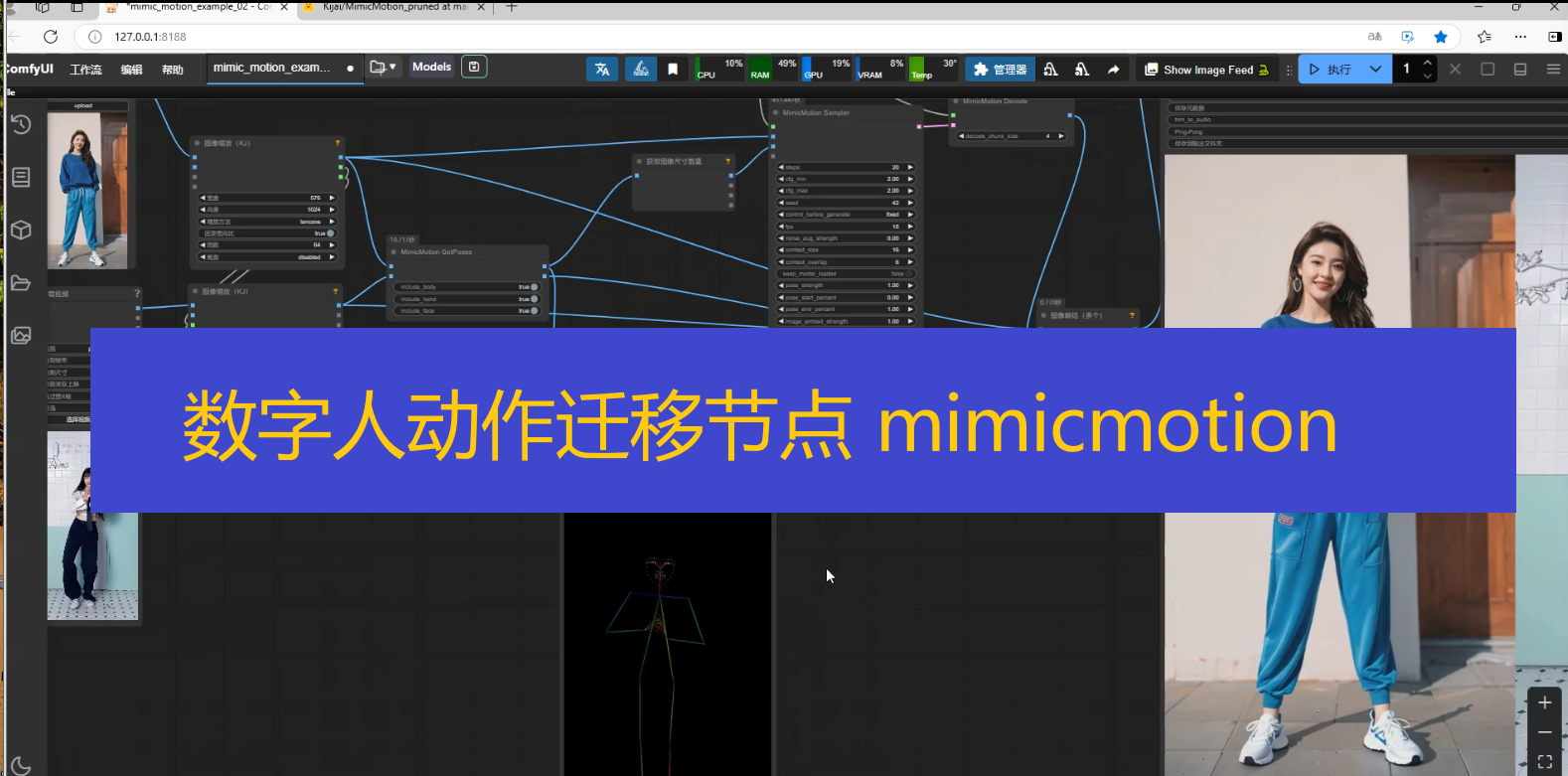Open the 帮助 menu
The height and width of the screenshot is (776, 1568).
(173, 70)
